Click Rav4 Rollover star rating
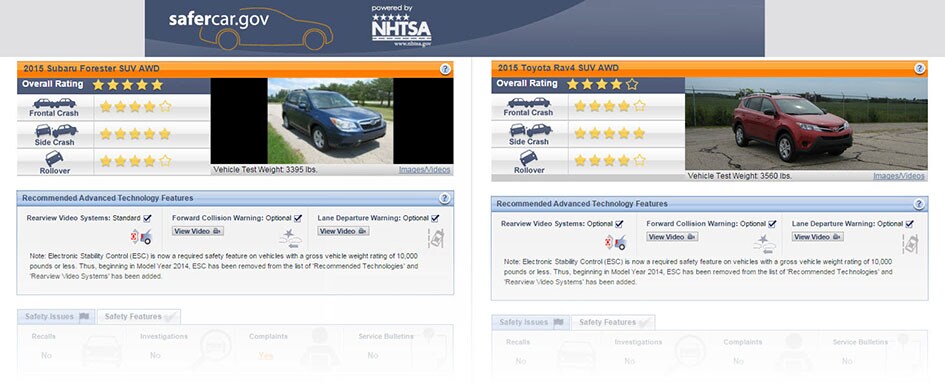The height and width of the screenshot is (385, 945). (x=610, y=161)
